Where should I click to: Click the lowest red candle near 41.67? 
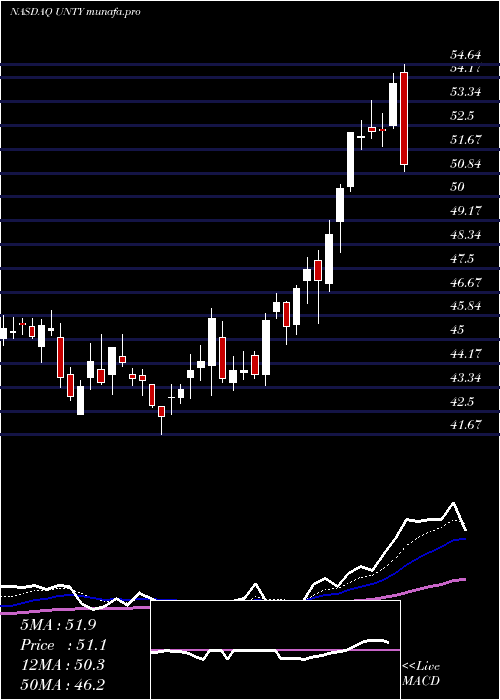pyautogui.click(x=161, y=411)
